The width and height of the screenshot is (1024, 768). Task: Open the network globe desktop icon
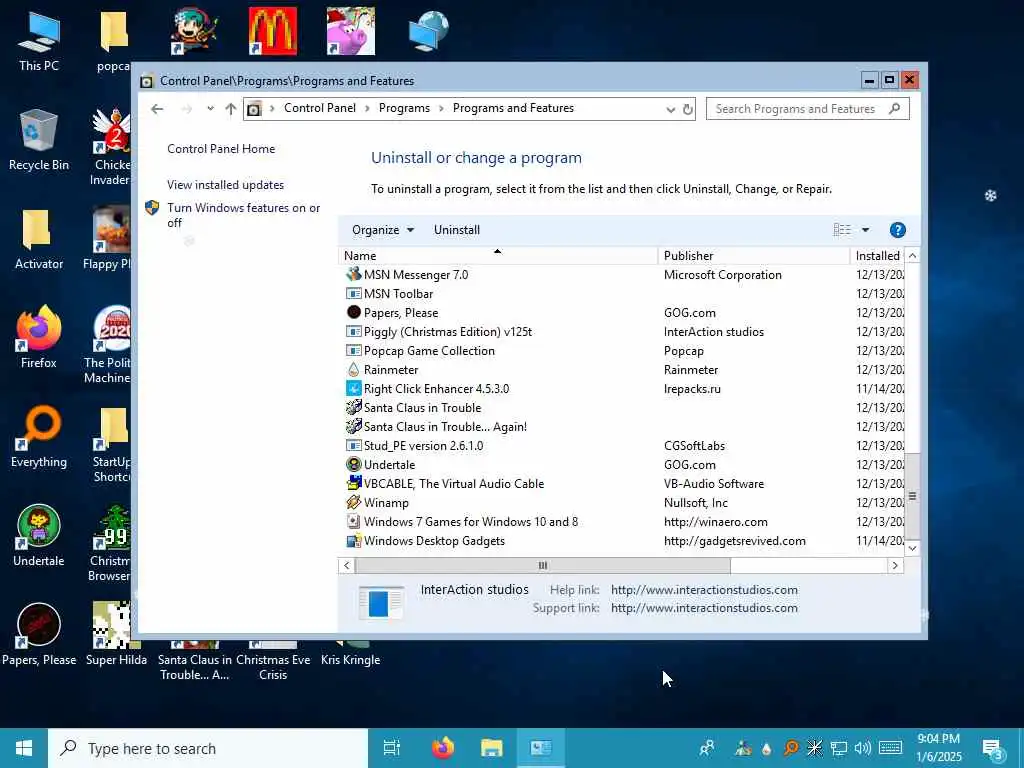pyautogui.click(x=428, y=31)
